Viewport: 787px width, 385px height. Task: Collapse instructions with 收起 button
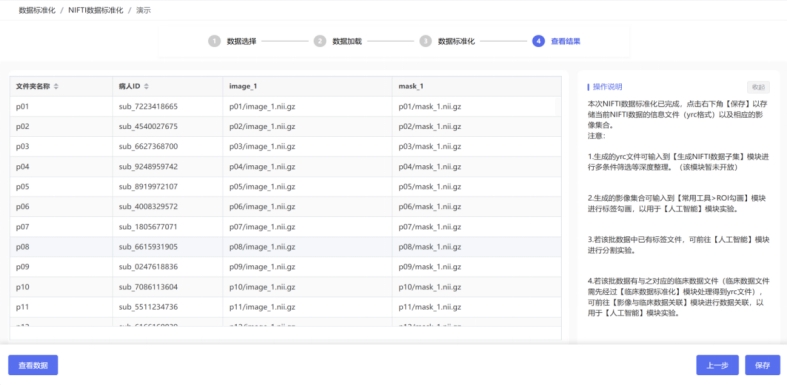click(x=758, y=87)
